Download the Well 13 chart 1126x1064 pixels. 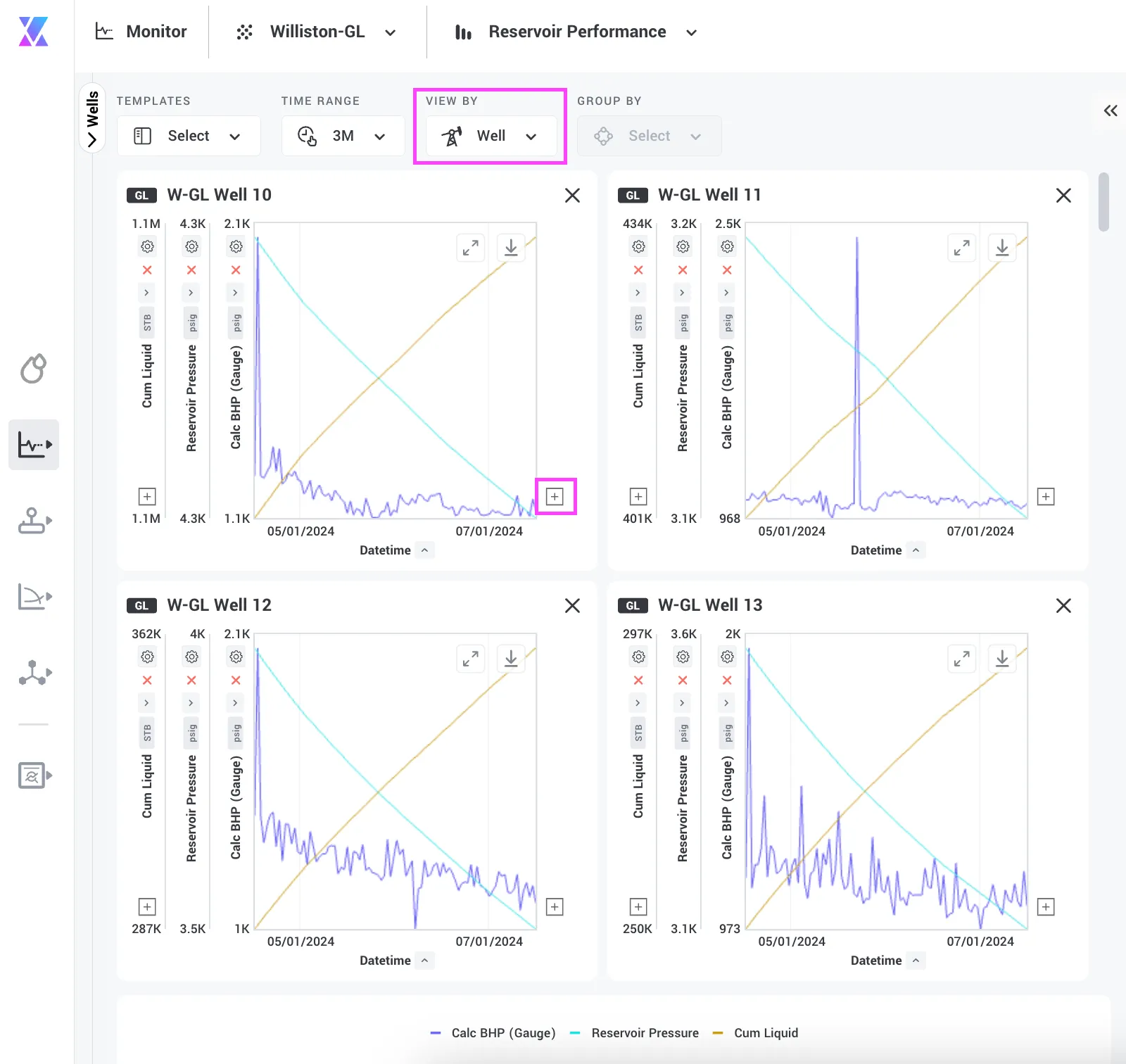point(1002,658)
